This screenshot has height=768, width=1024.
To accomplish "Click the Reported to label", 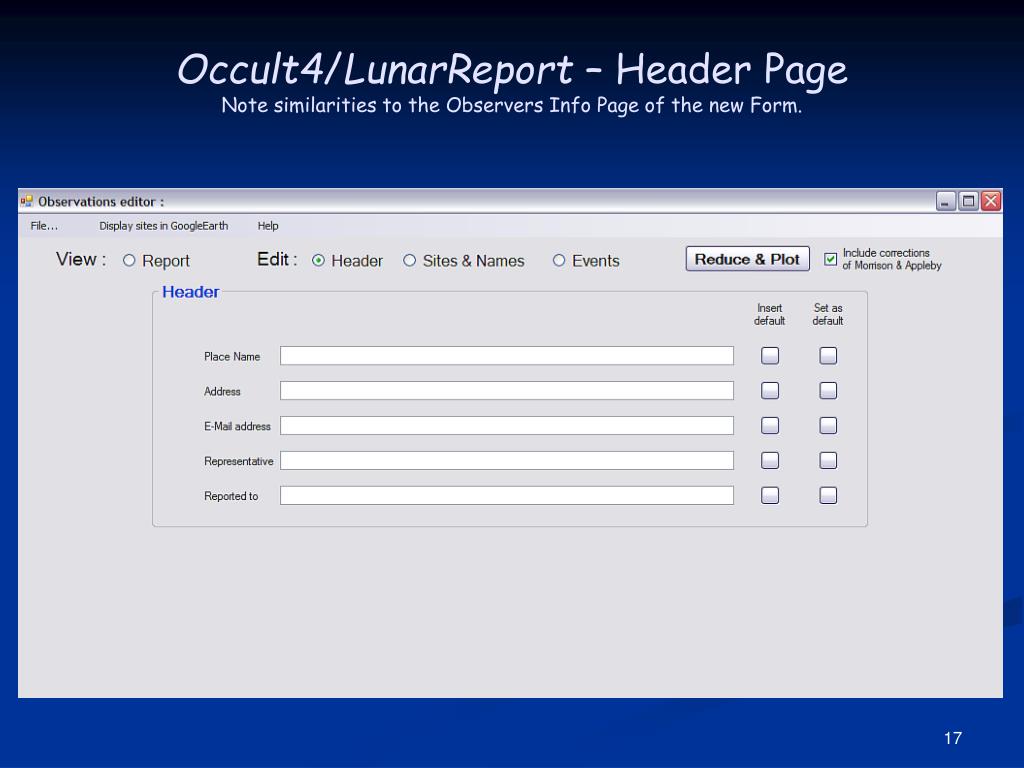I will pos(231,496).
